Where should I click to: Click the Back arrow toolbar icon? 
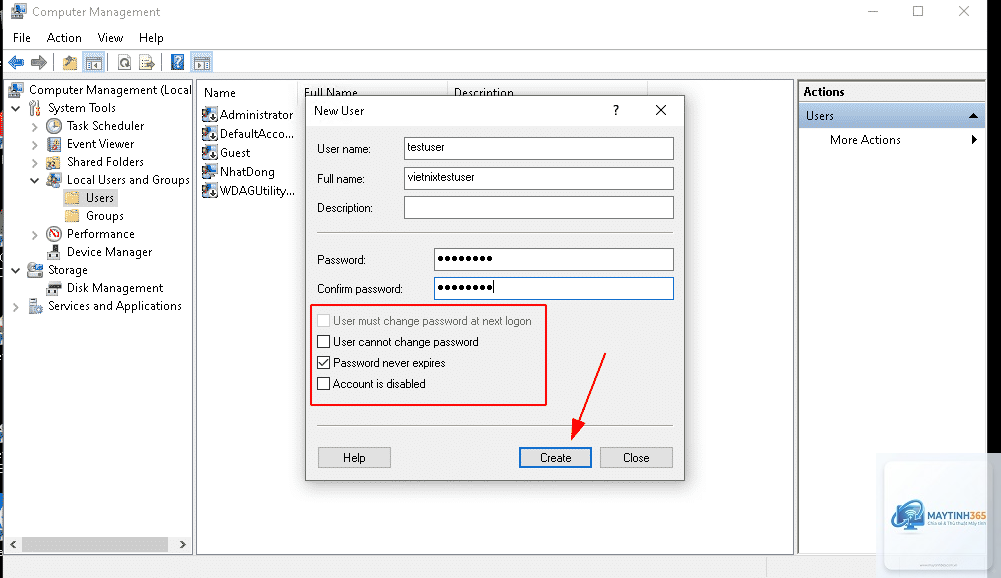[17, 63]
